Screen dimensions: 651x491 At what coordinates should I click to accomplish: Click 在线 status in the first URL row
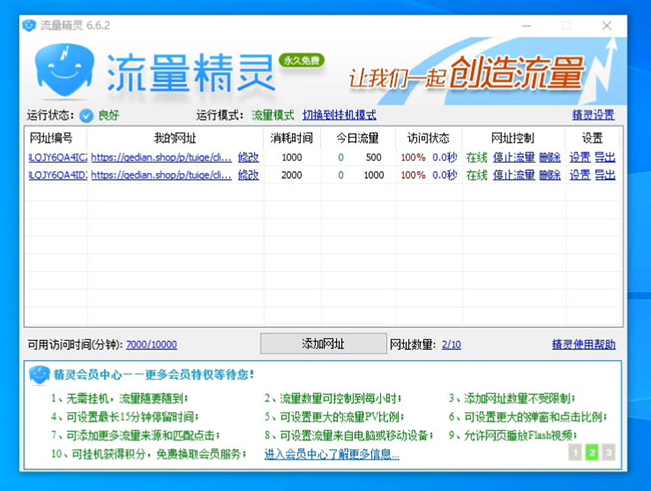(x=477, y=157)
